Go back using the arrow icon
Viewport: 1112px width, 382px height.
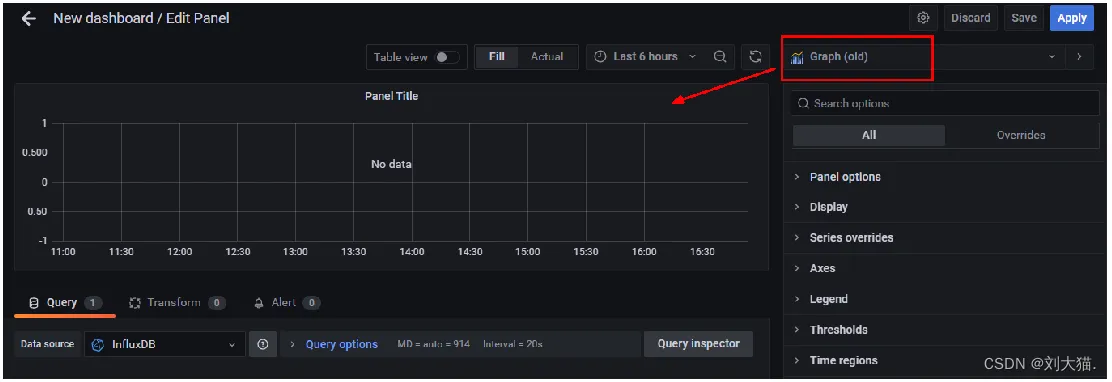(x=28, y=18)
